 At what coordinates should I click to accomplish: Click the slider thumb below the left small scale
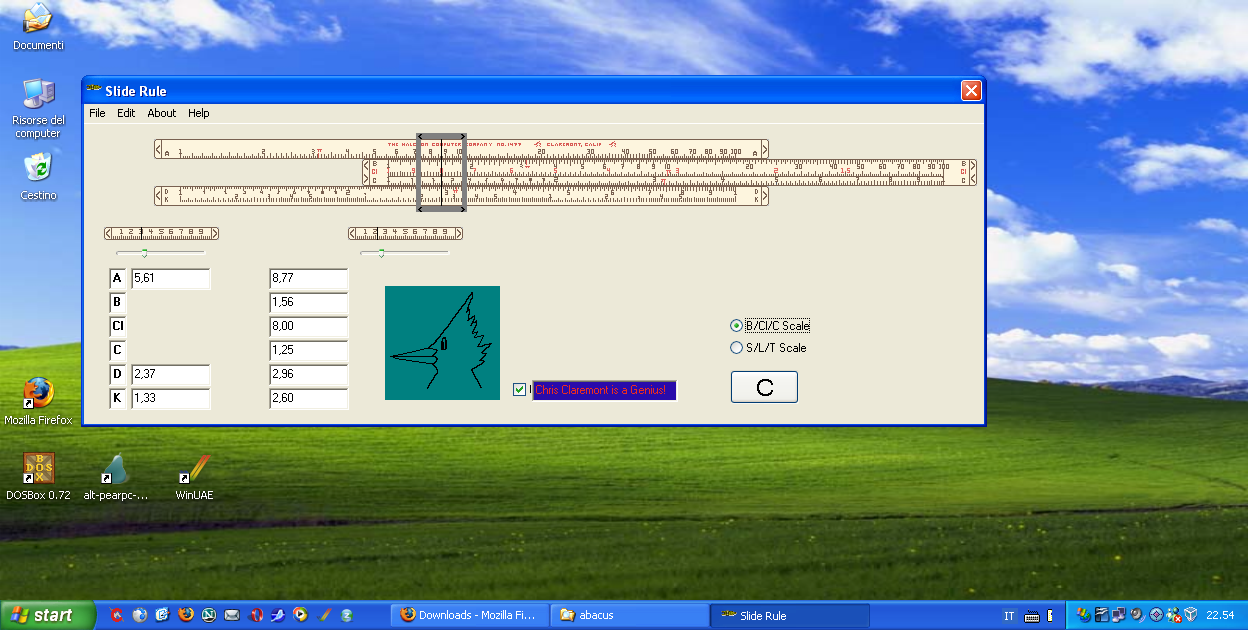tap(144, 253)
